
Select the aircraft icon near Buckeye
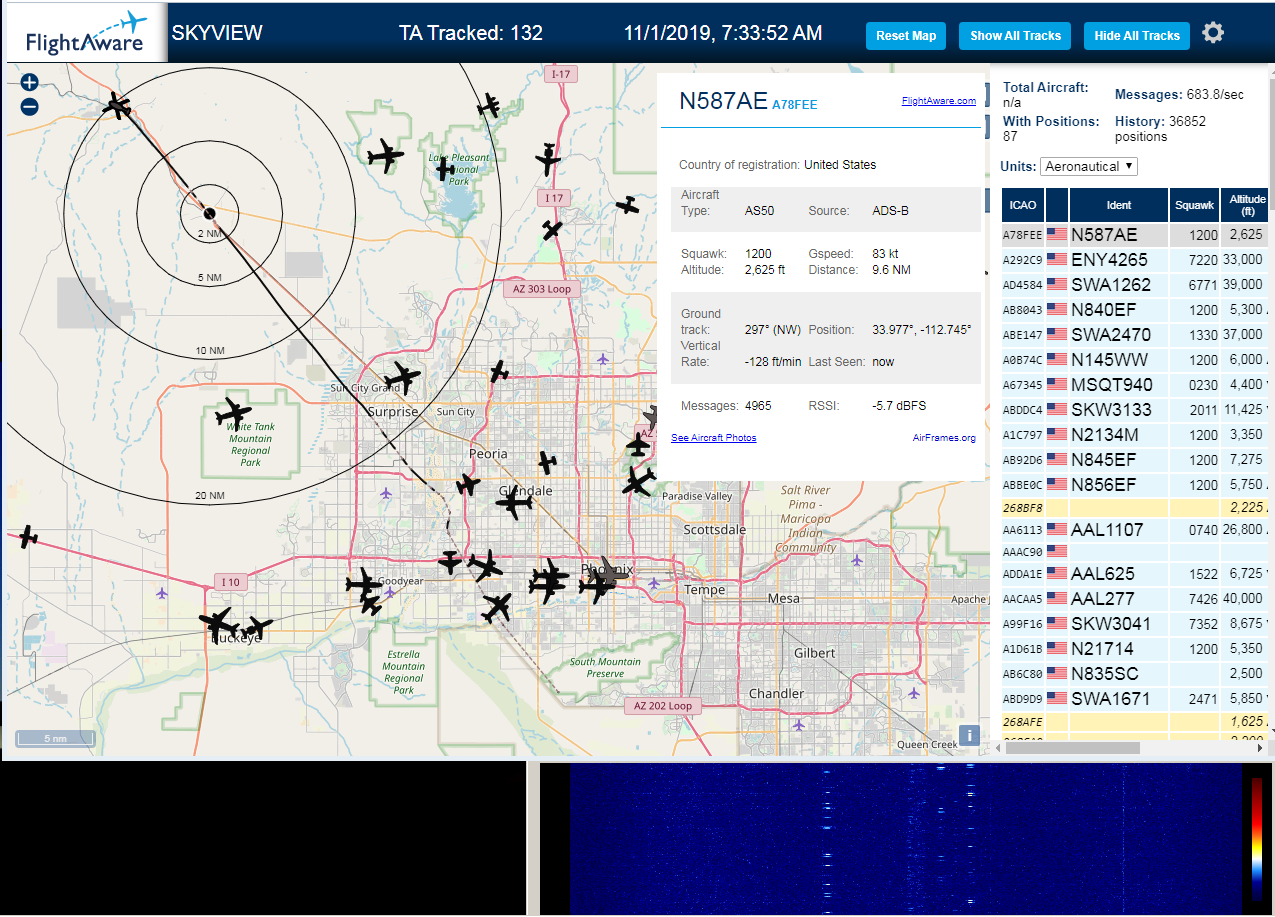pyautogui.click(x=219, y=623)
